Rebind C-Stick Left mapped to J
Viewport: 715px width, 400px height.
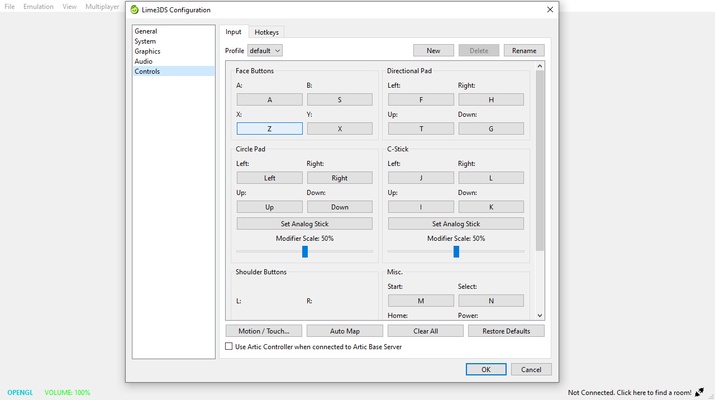(x=421, y=178)
